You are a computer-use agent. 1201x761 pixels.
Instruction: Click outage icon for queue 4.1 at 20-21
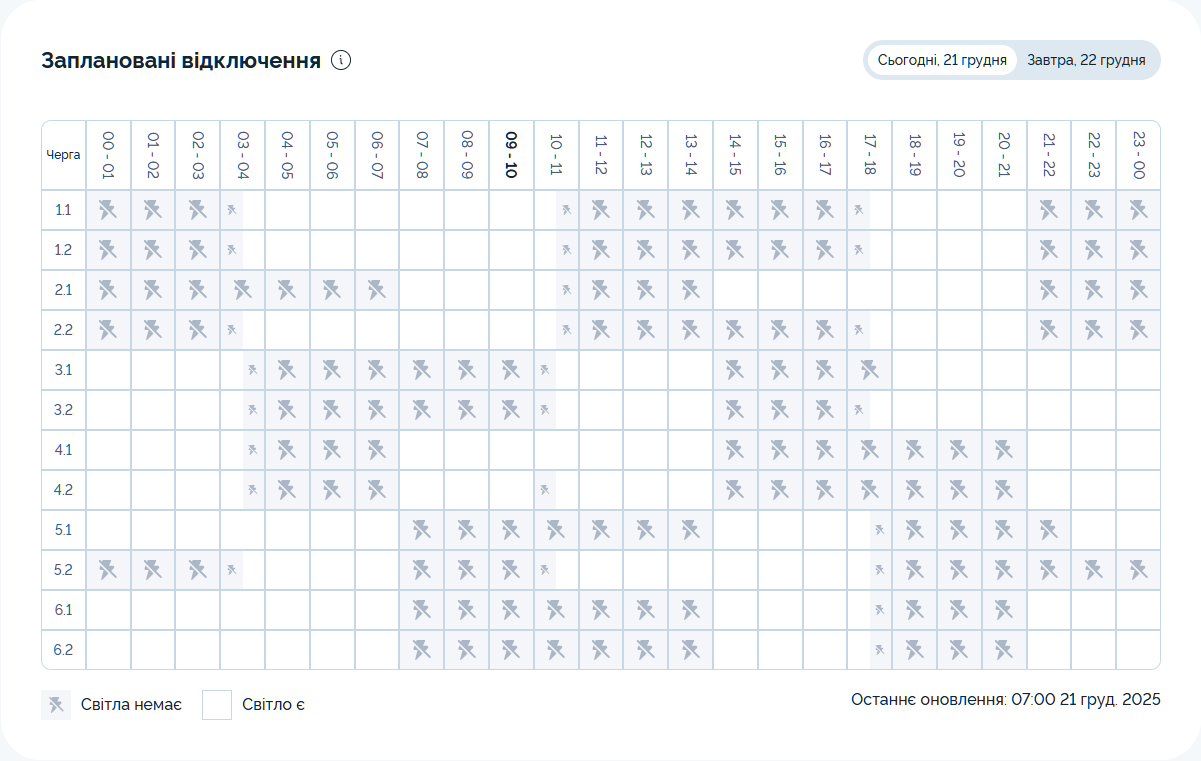point(1004,450)
